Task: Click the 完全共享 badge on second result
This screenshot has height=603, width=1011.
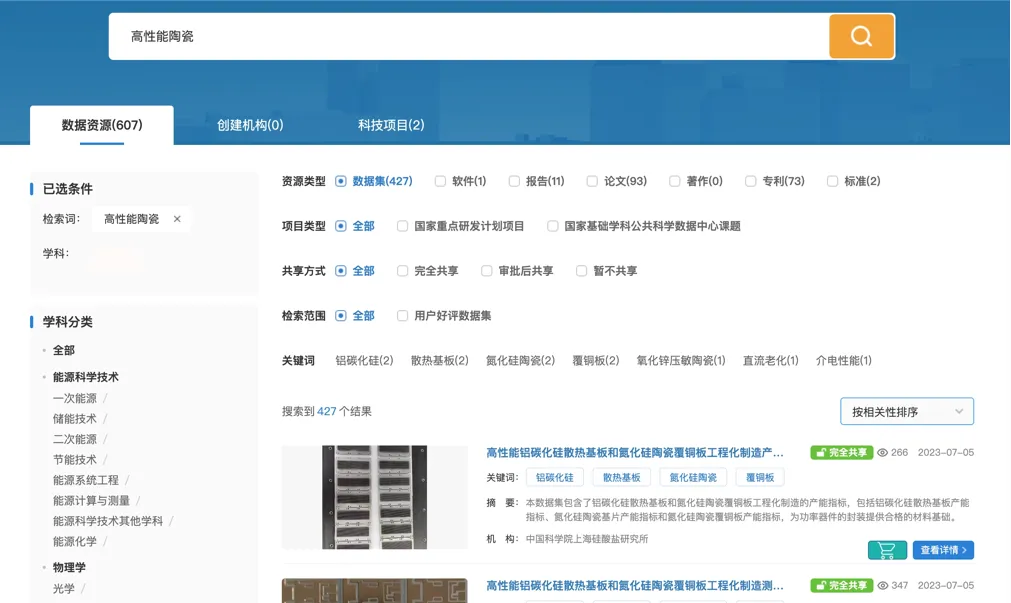Action: (841, 586)
